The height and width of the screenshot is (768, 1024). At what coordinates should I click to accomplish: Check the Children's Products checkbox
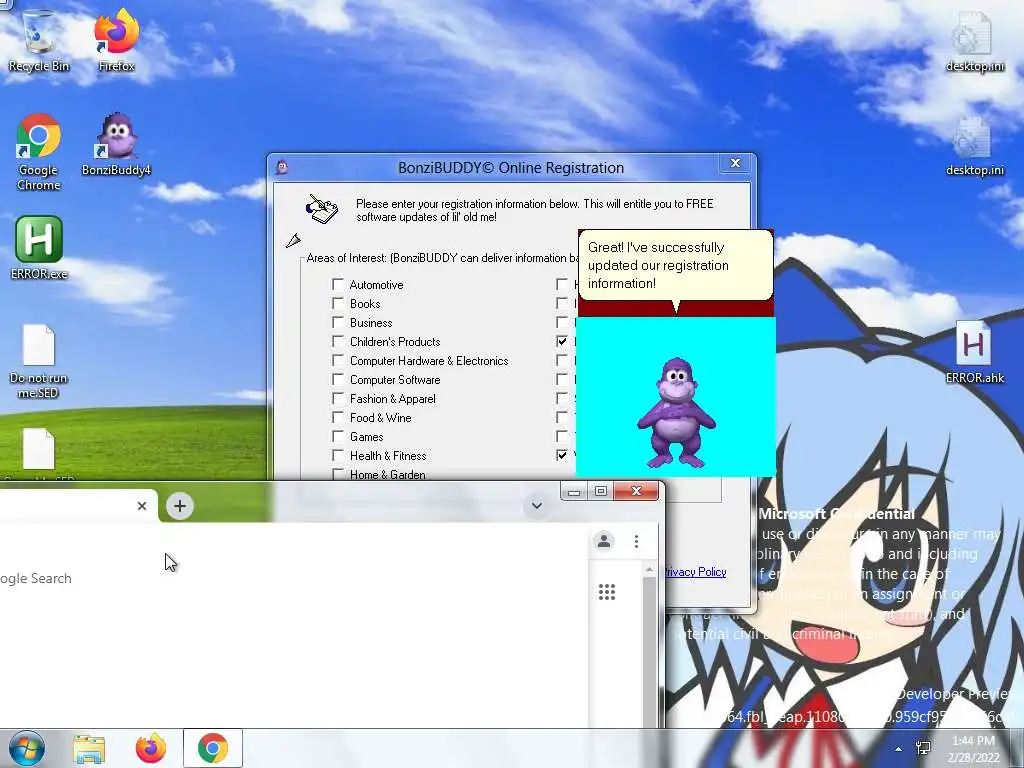tap(338, 341)
